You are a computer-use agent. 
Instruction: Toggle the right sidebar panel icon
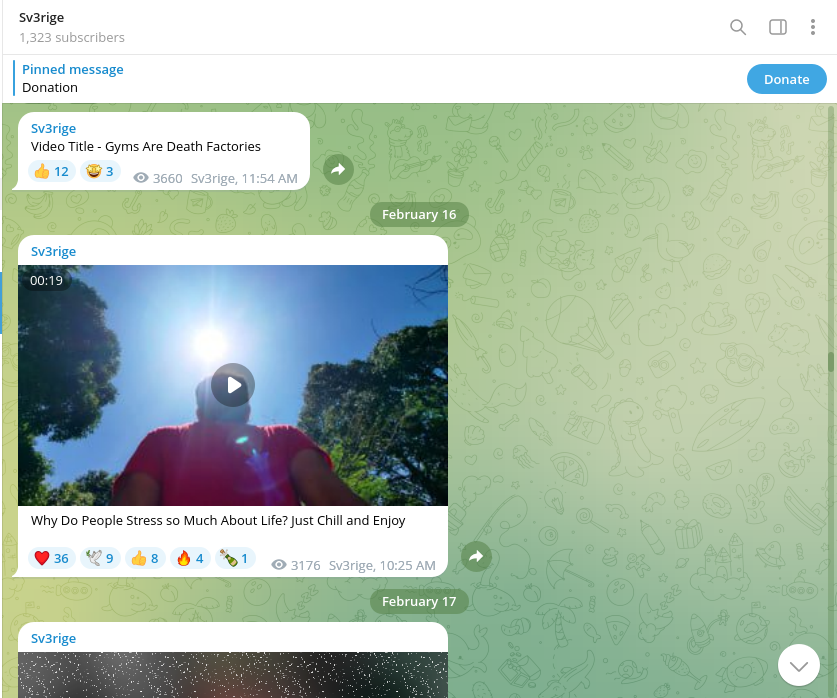(778, 27)
